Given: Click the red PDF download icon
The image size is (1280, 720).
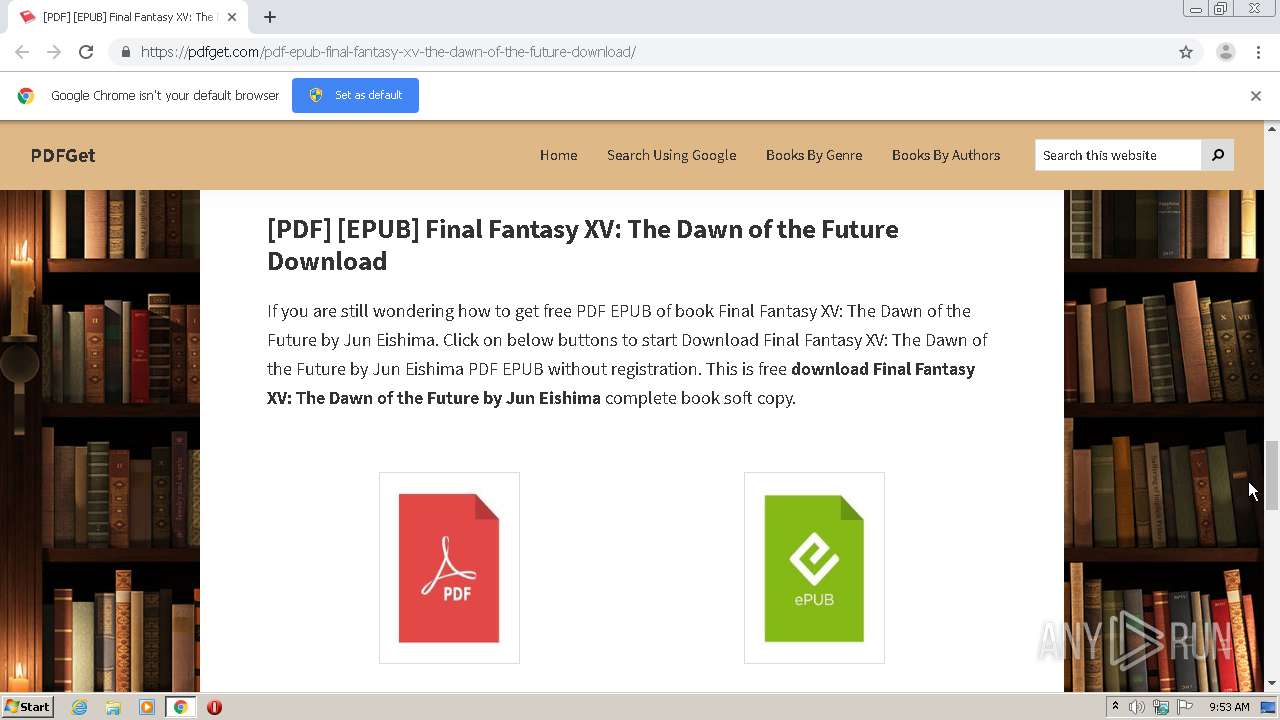Looking at the screenshot, I should (x=449, y=568).
